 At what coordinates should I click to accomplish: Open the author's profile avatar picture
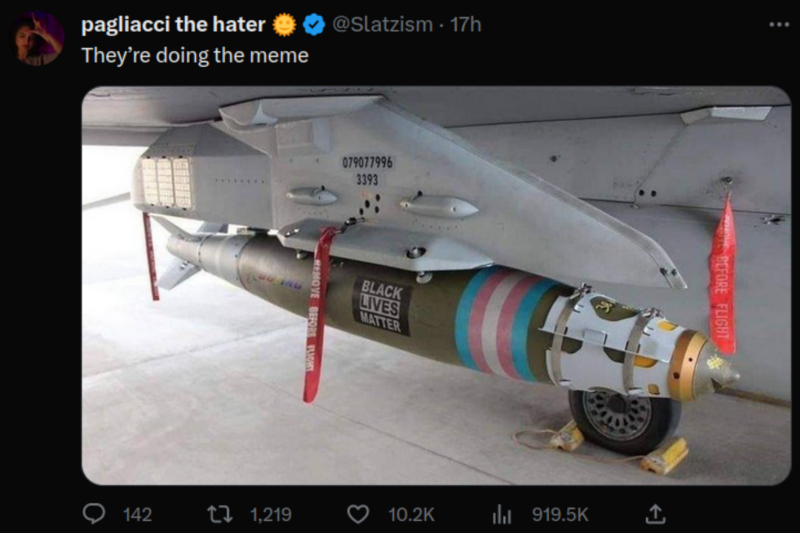39,39
